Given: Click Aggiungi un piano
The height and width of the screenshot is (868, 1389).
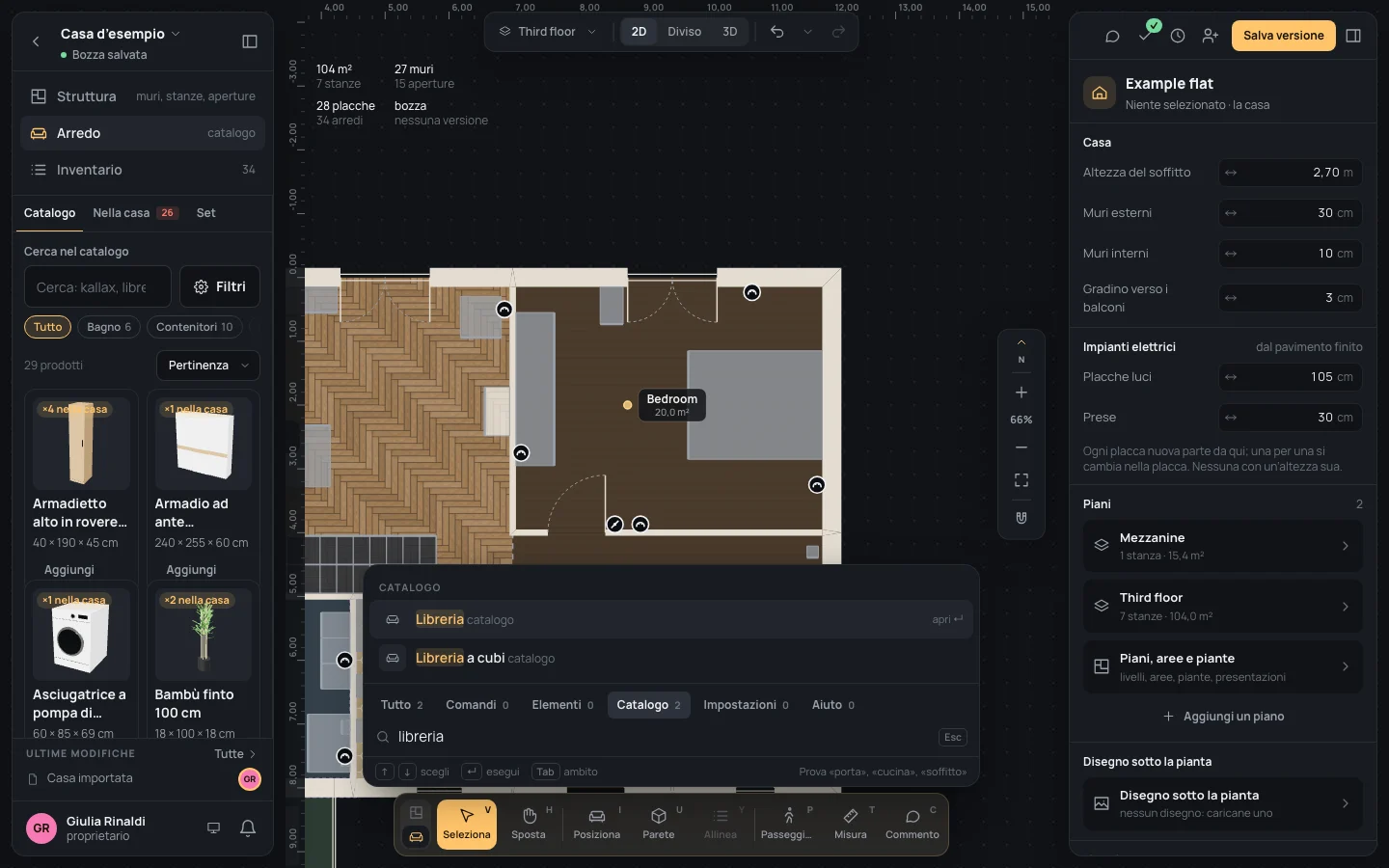Looking at the screenshot, I should [1223, 717].
